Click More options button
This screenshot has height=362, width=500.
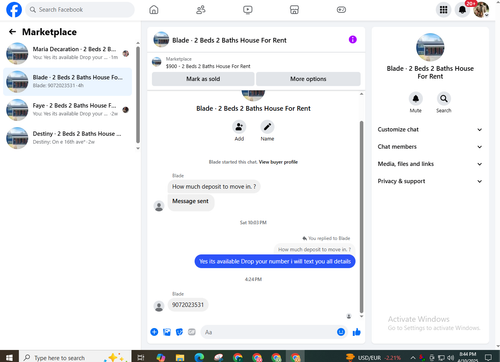pyautogui.click(x=308, y=79)
